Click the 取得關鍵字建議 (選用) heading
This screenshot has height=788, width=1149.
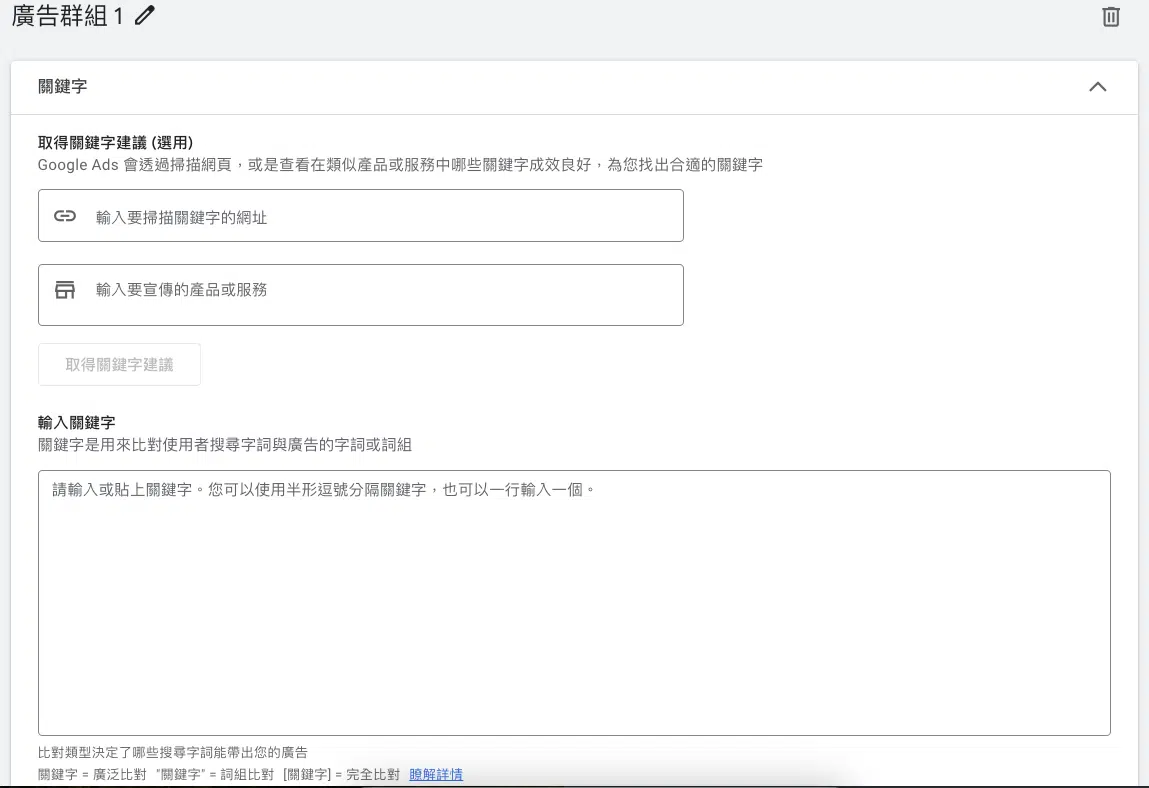coord(115,143)
